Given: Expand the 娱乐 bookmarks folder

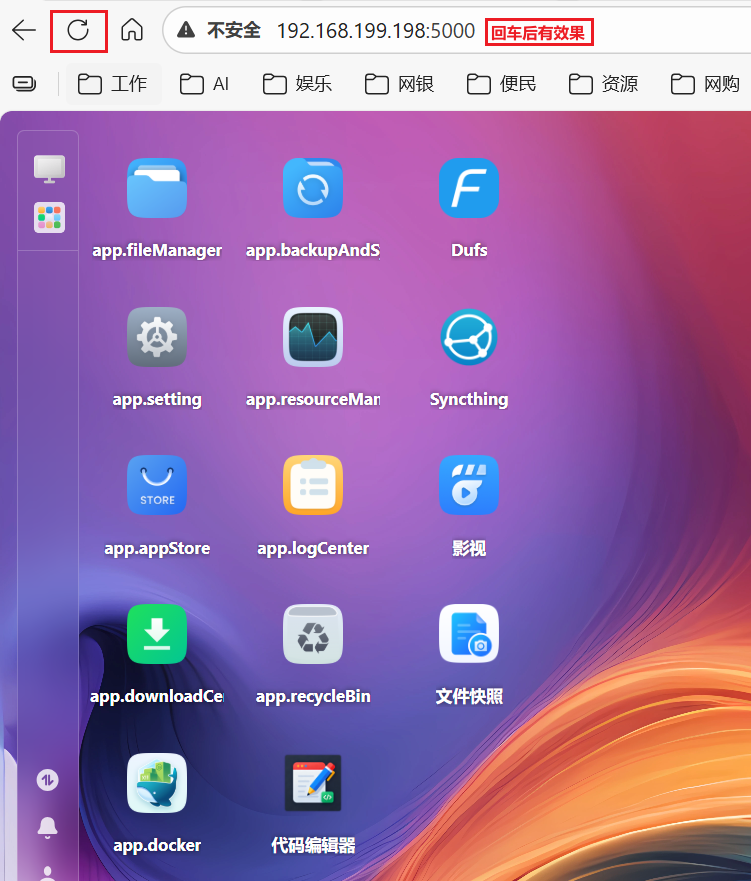Looking at the screenshot, I should (298, 84).
